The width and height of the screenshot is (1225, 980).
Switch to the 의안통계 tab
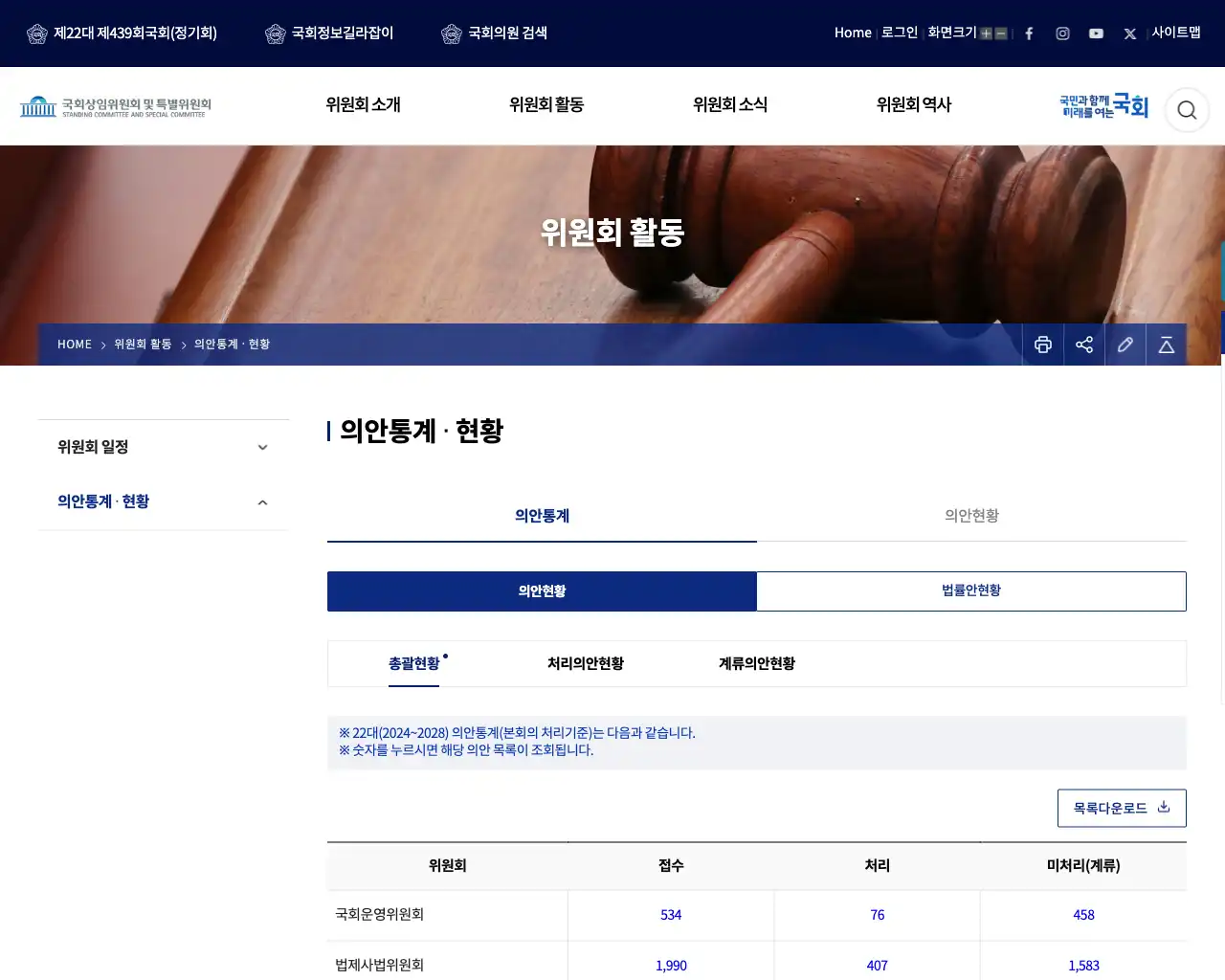542,516
